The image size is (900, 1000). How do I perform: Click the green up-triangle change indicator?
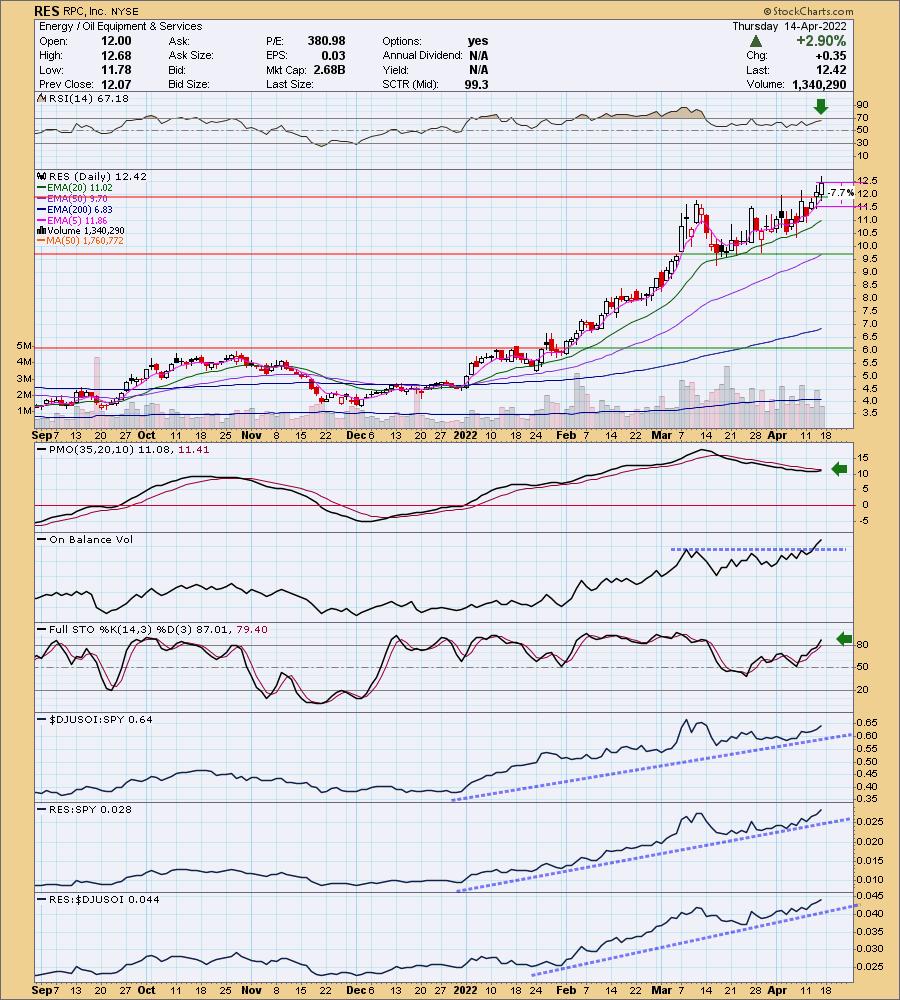[756, 41]
